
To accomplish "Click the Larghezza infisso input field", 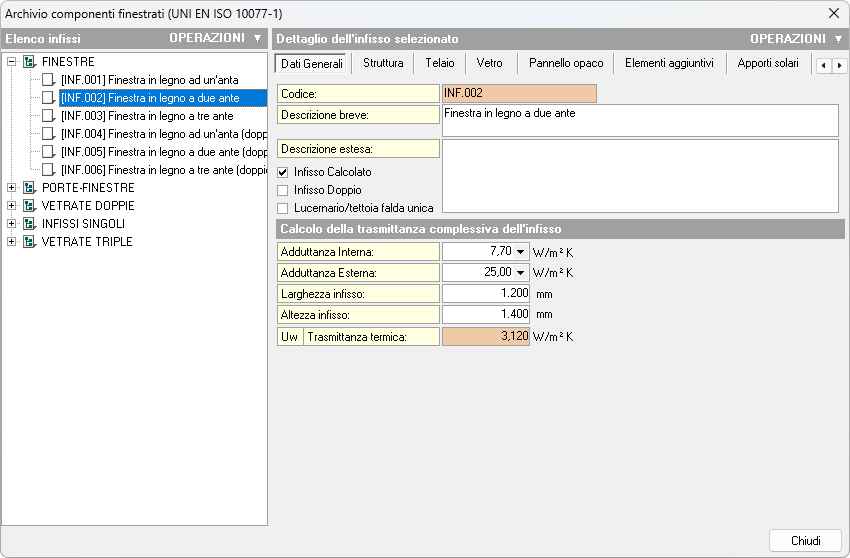I will tap(486, 294).
